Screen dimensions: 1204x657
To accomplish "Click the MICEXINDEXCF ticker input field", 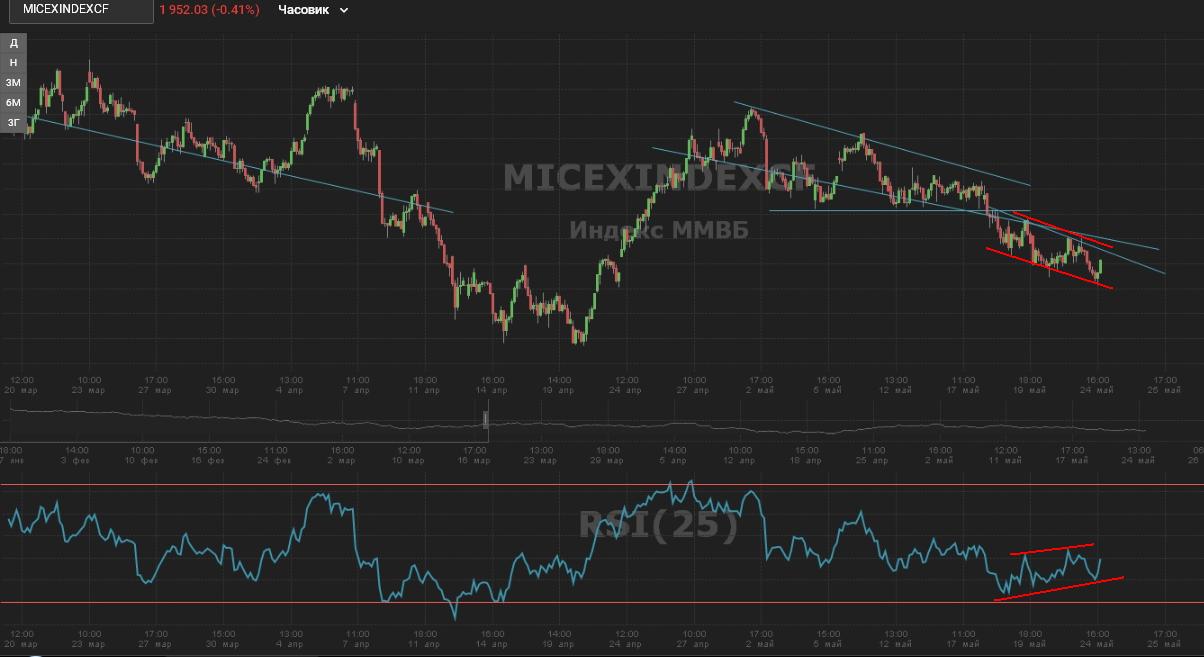I will (80, 10).
